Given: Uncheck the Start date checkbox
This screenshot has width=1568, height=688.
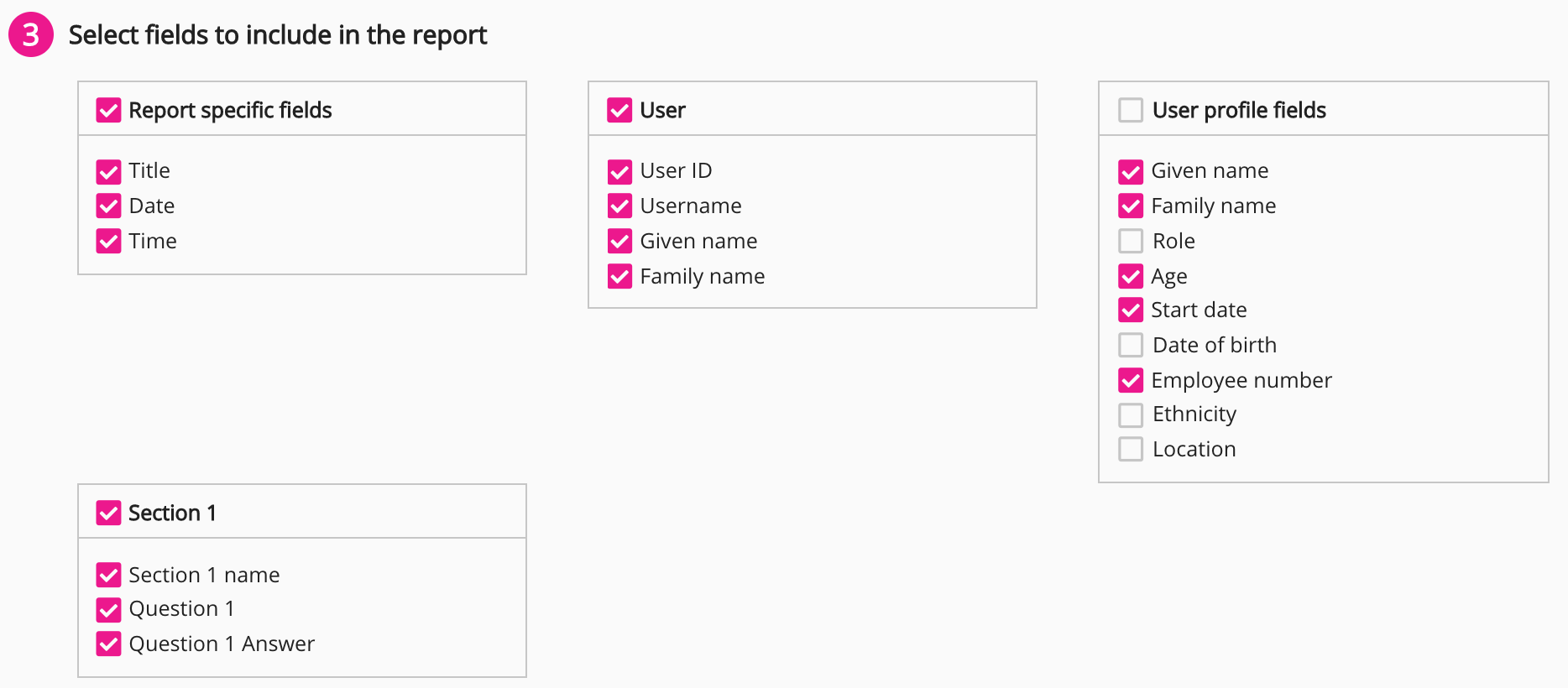Looking at the screenshot, I should tap(1130, 310).
